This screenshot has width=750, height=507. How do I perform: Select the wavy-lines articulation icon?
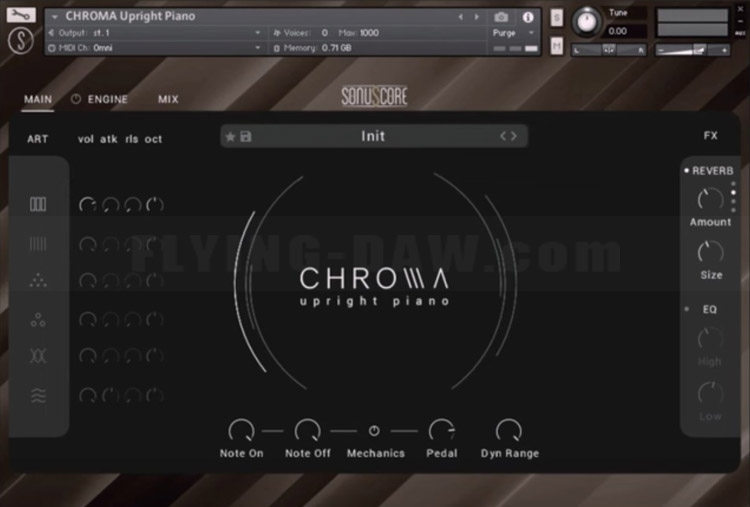38,396
